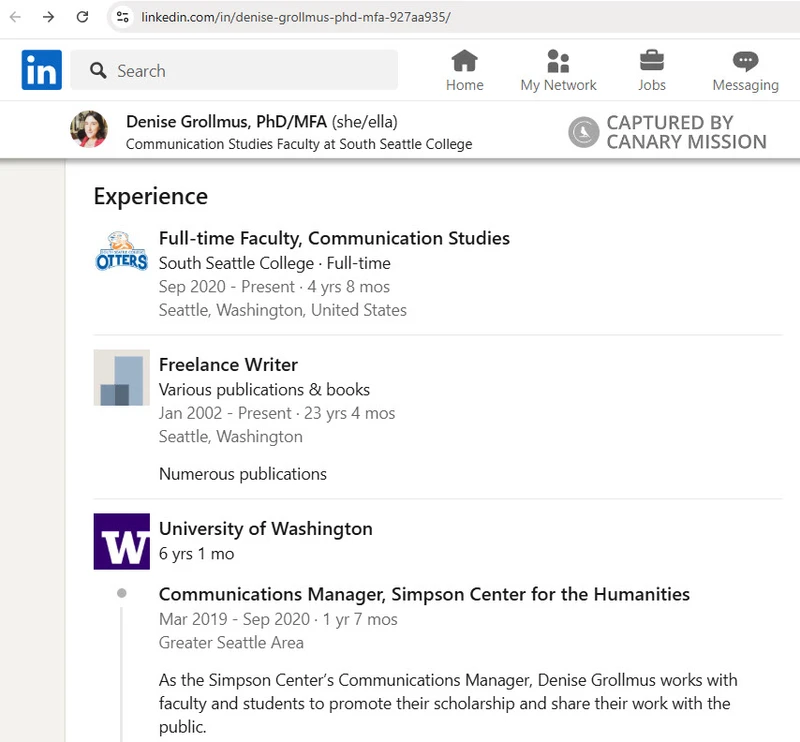This screenshot has height=742, width=800.
Task: Reload the page with the refresh icon
Action: click(x=82, y=17)
